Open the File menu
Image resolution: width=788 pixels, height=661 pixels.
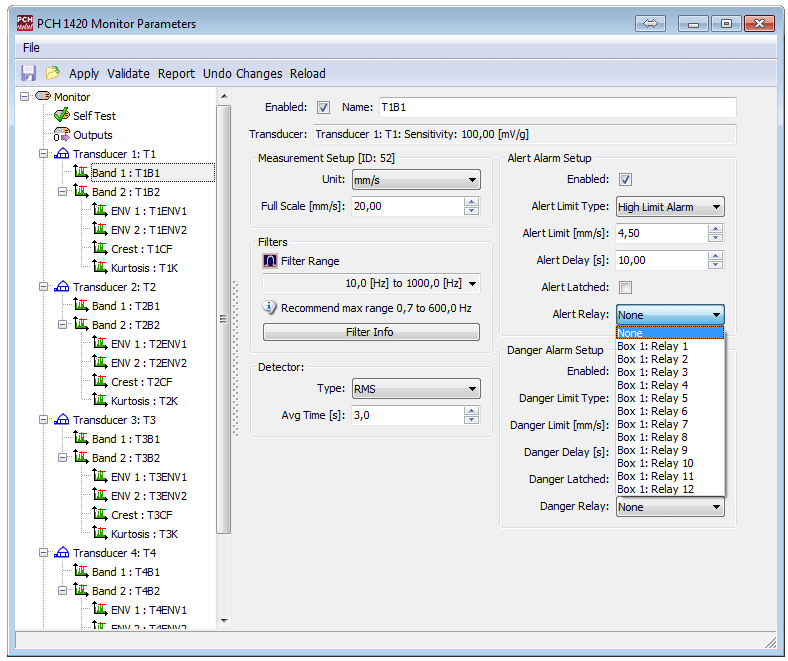click(x=31, y=48)
